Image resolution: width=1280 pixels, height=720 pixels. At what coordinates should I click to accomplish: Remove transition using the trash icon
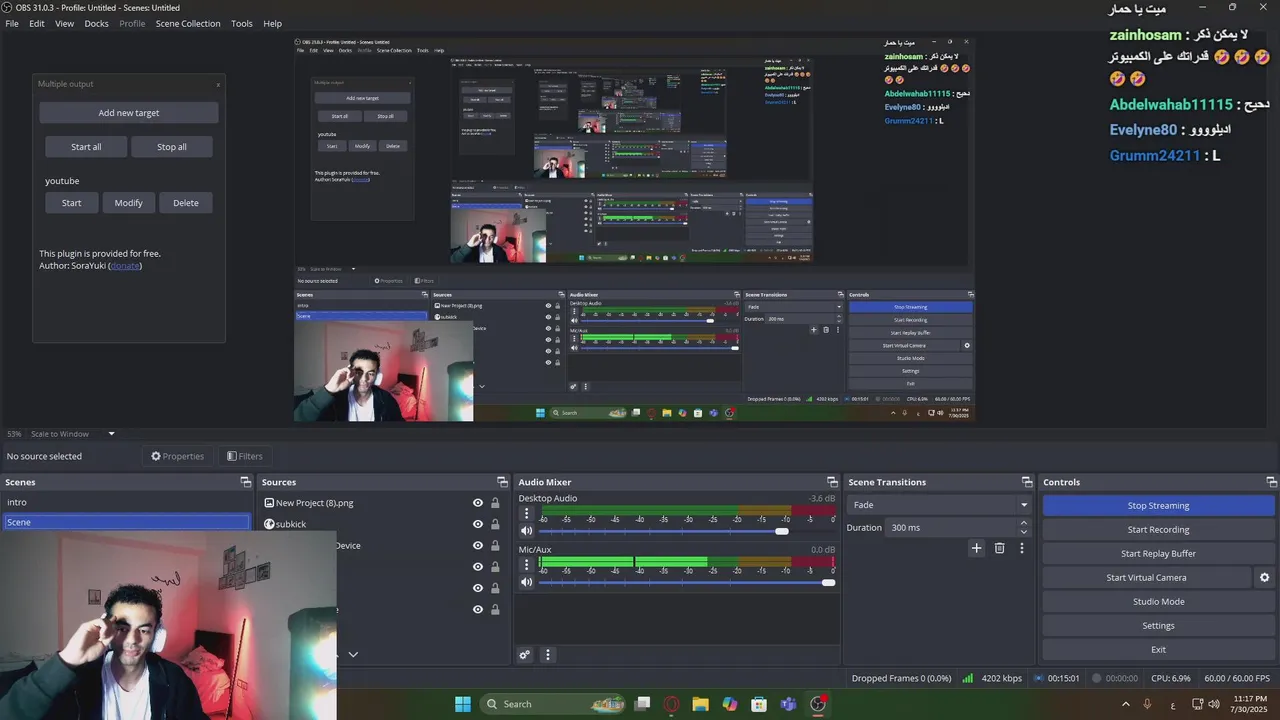click(x=999, y=548)
